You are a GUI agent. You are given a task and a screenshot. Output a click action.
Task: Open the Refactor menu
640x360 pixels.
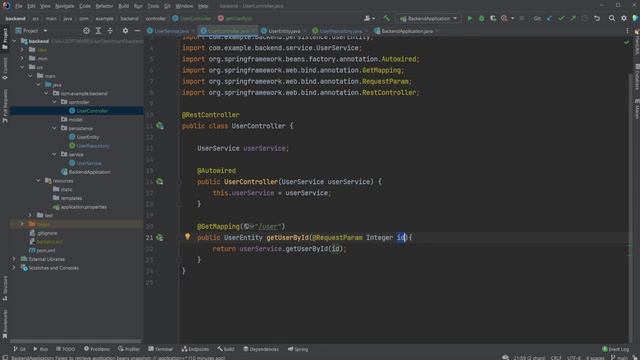[104, 6]
